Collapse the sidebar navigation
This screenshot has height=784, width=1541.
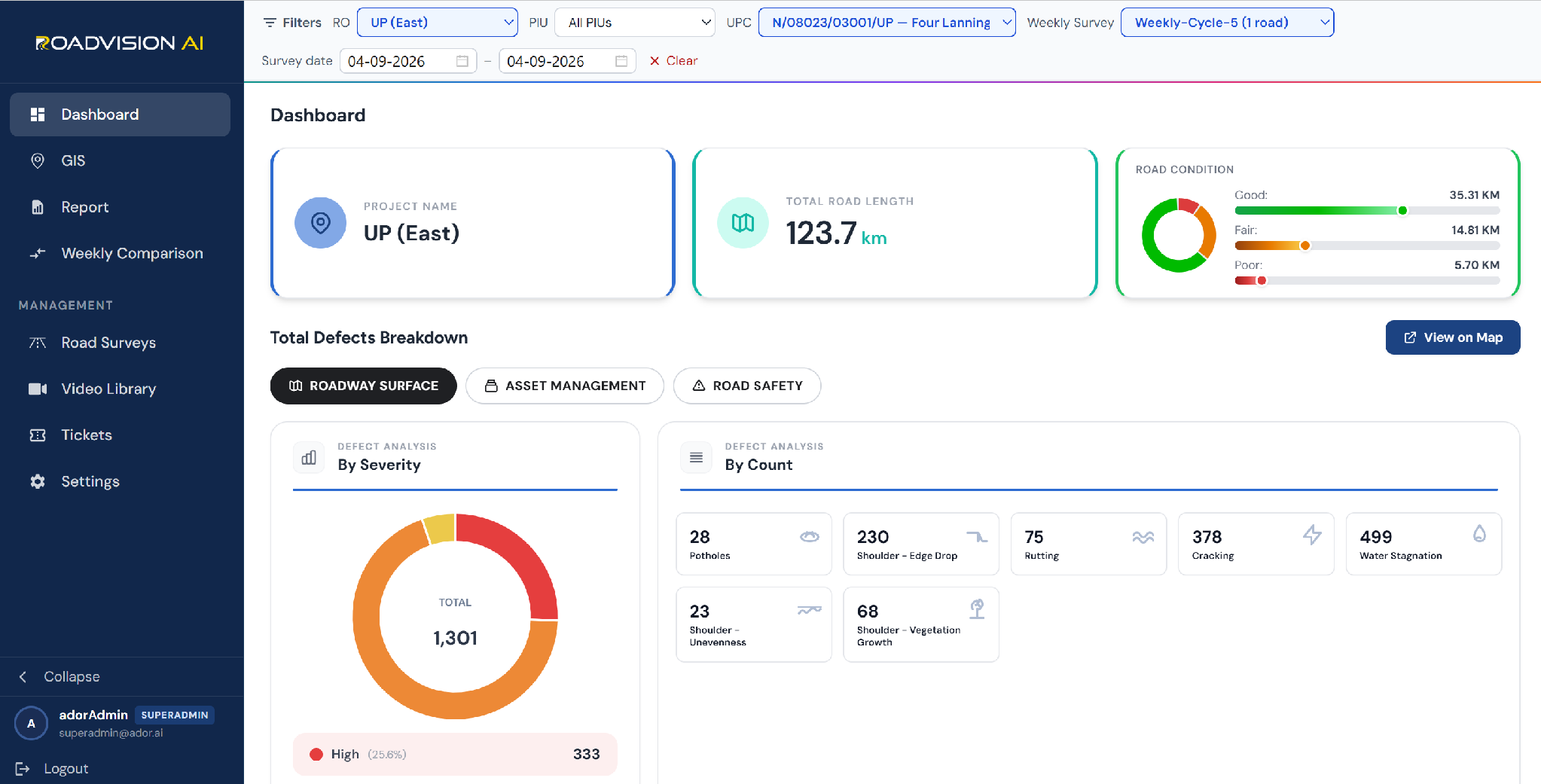60,676
